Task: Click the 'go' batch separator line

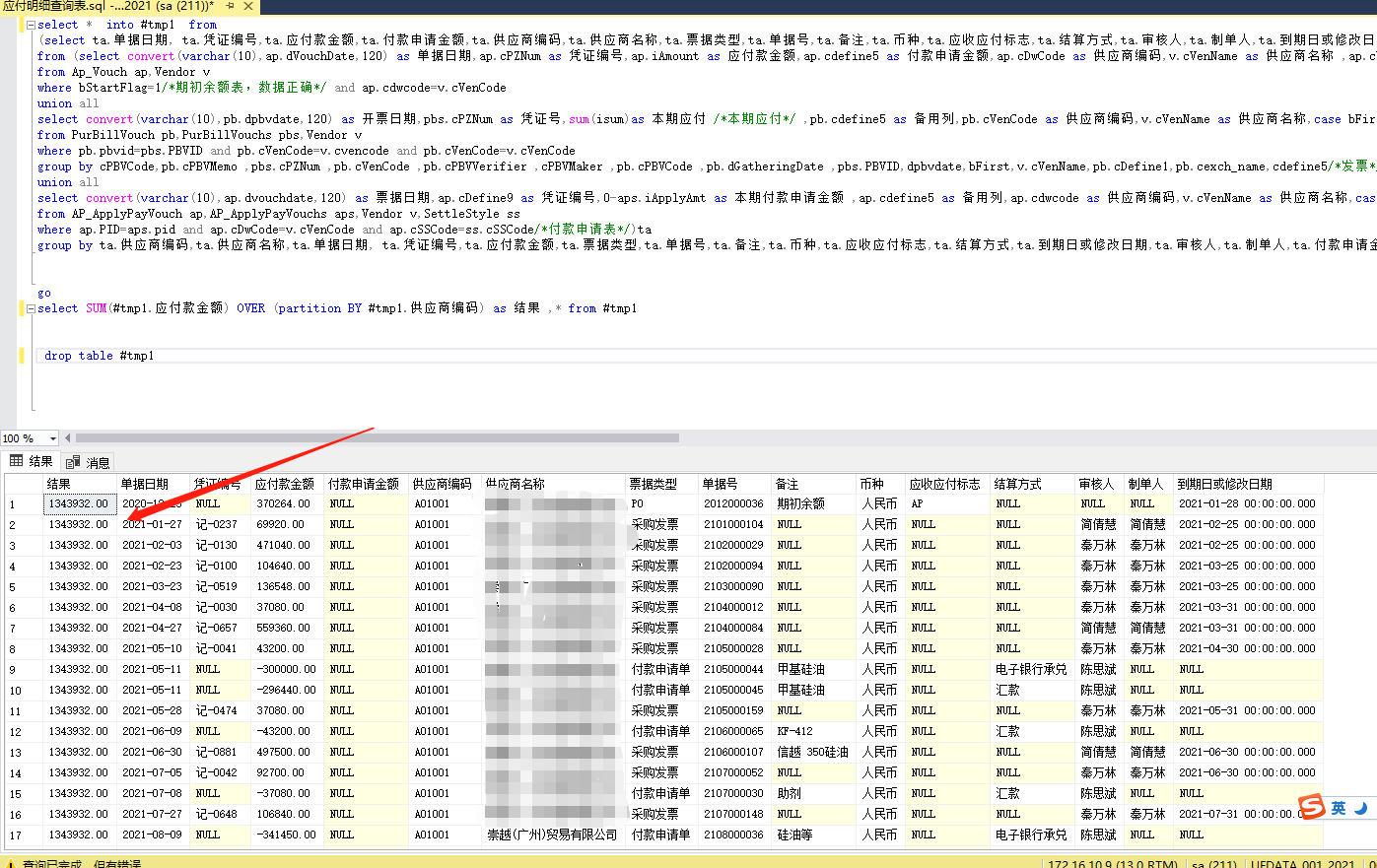Action: point(43,293)
